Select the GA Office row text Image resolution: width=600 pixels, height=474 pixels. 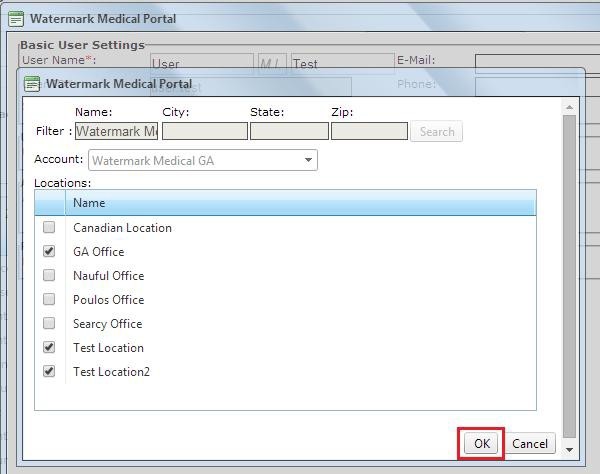[99, 252]
